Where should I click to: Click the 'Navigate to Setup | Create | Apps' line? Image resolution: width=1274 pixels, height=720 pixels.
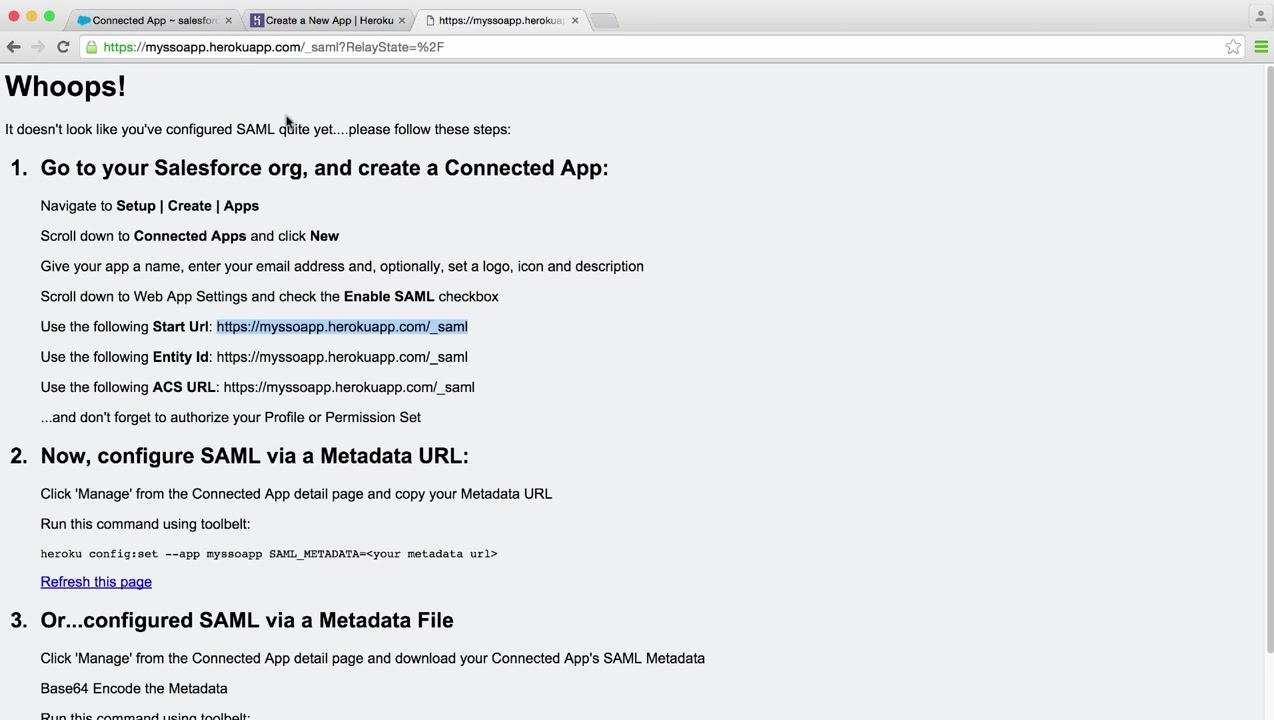click(150, 206)
